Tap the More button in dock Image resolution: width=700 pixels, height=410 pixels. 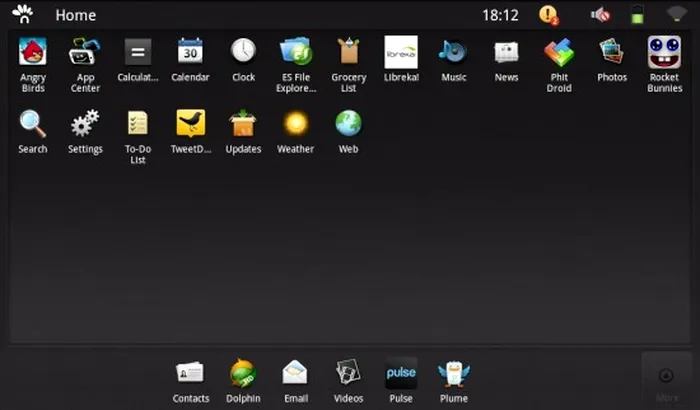[667, 379]
